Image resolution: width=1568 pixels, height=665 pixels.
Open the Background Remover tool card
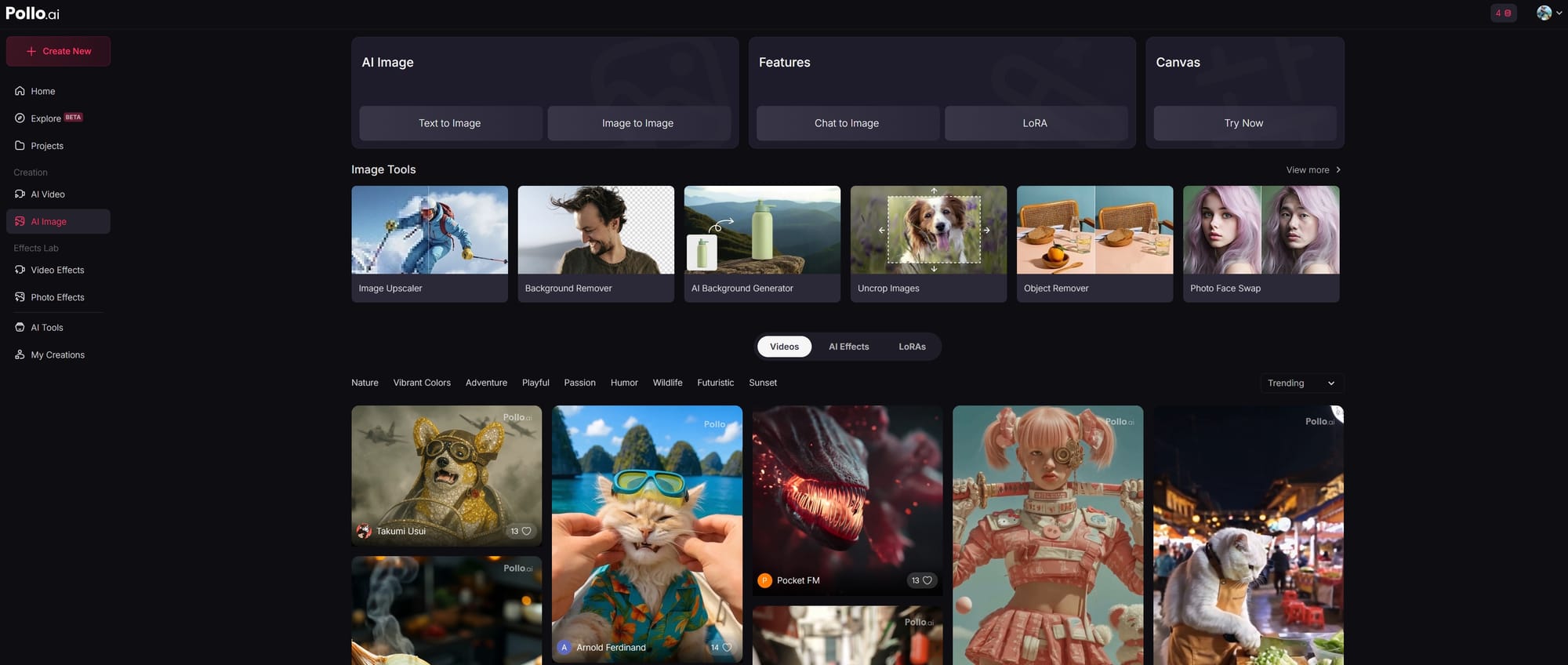pyautogui.click(x=596, y=244)
